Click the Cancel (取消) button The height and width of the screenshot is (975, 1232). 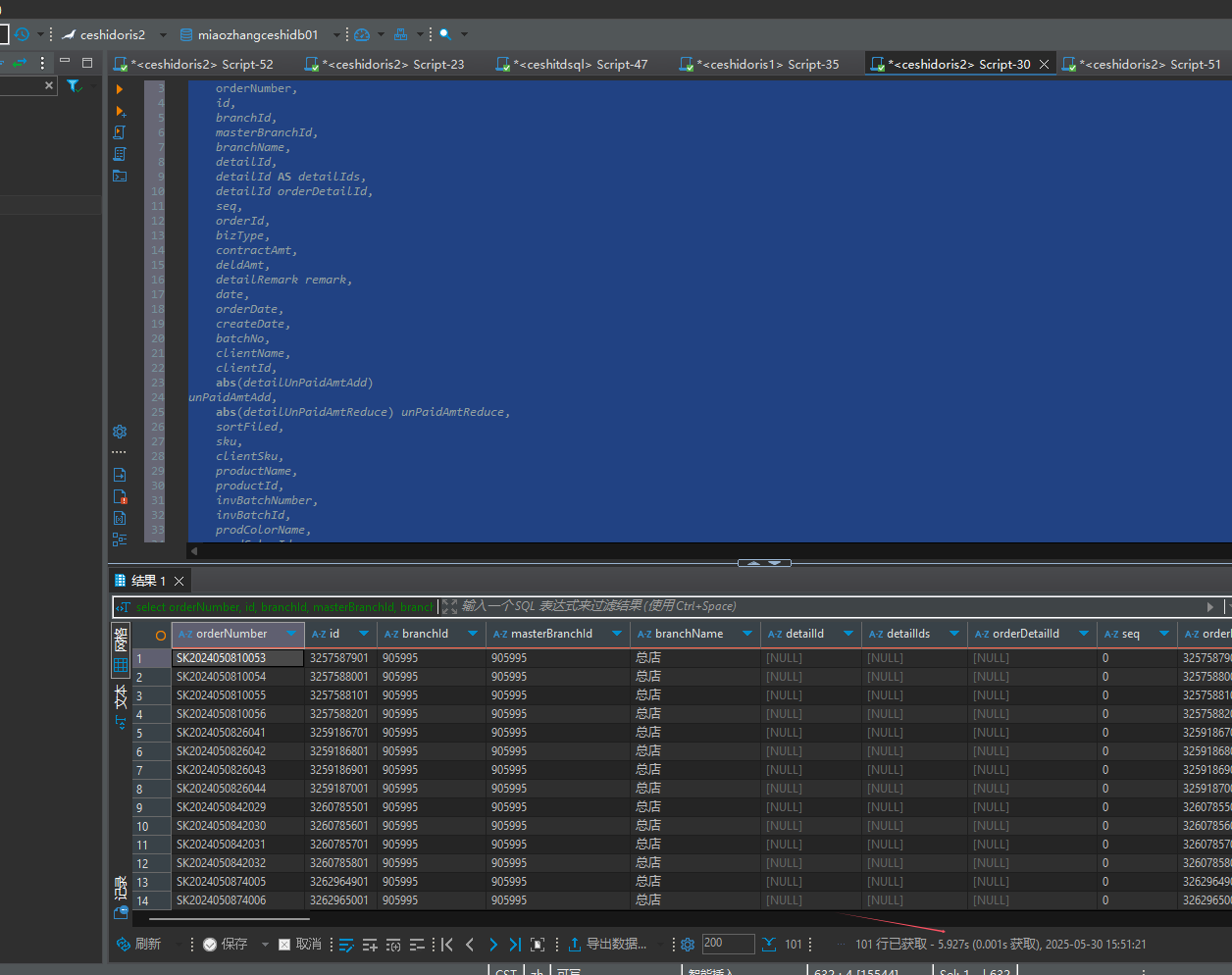pos(300,945)
